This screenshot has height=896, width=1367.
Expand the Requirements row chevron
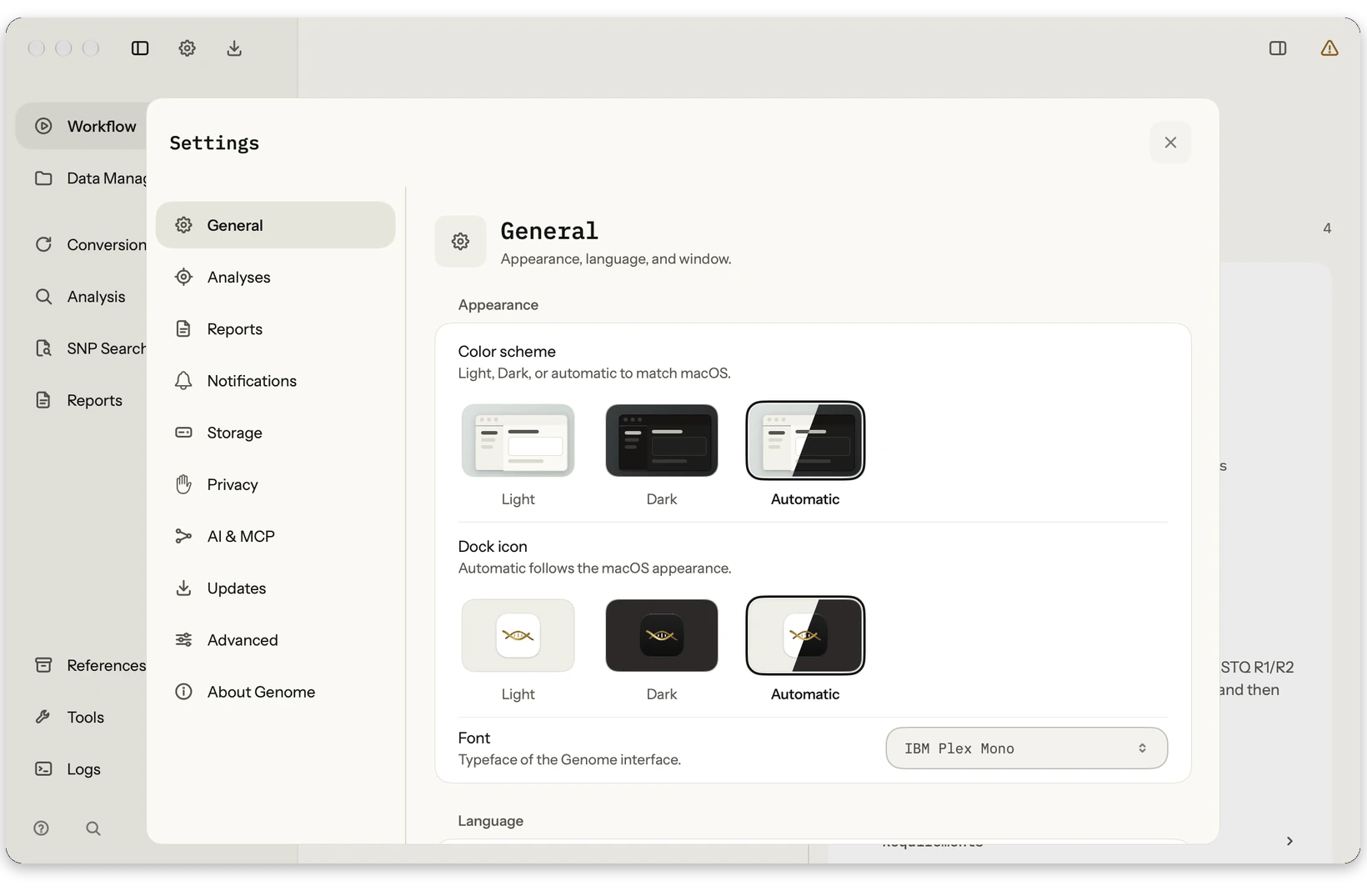[1289, 841]
